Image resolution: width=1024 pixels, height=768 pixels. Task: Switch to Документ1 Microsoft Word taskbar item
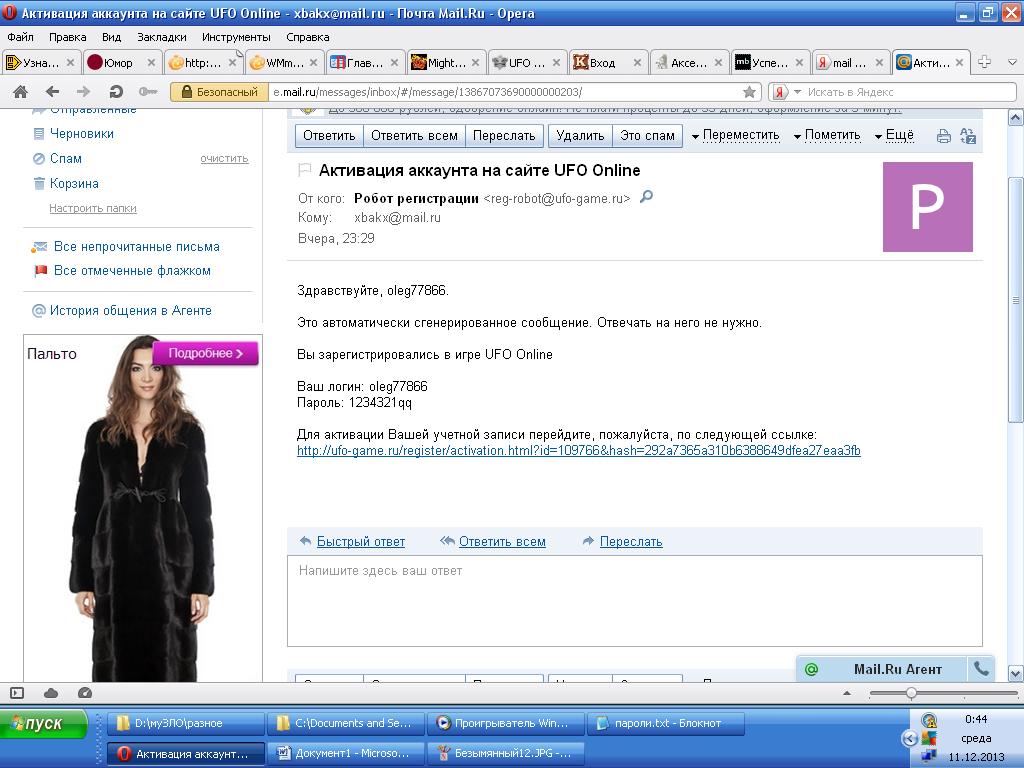coord(346,753)
